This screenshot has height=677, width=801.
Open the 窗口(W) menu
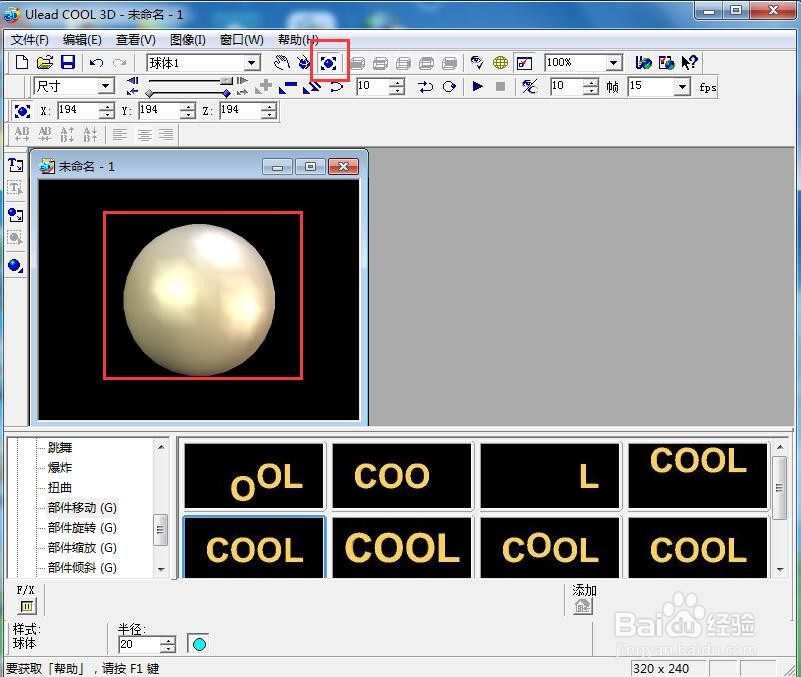[x=242, y=40]
